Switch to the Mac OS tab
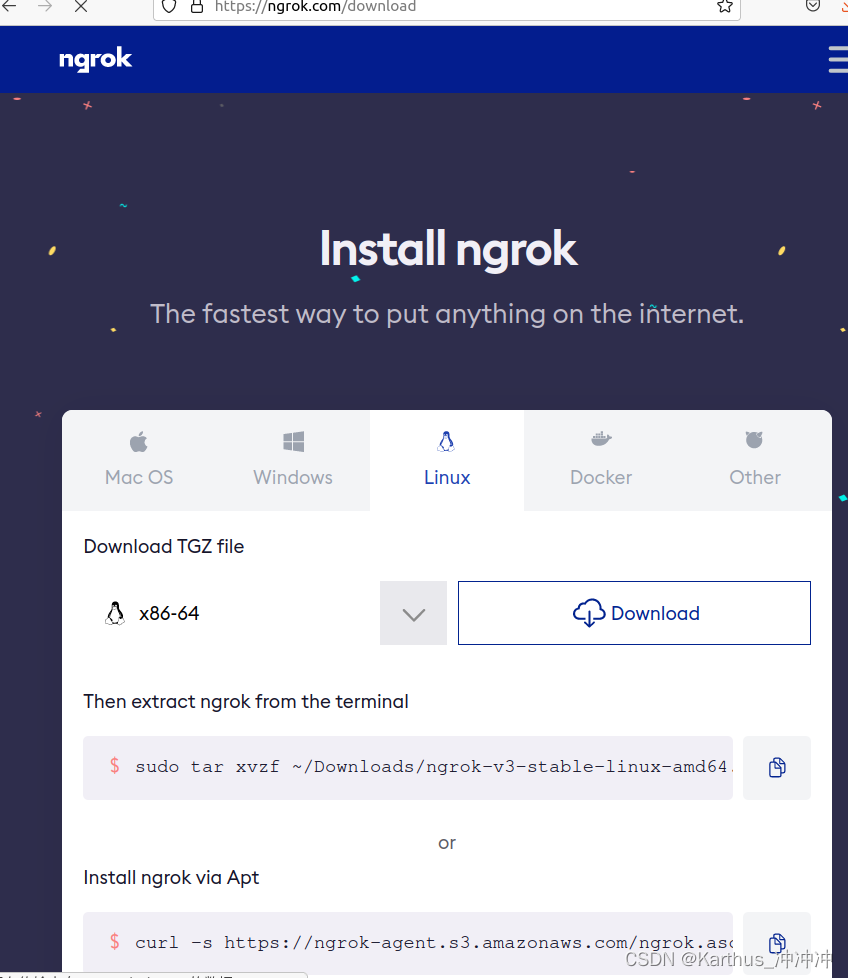Image resolution: width=848 pixels, height=978 pixels. pos(139,460)
